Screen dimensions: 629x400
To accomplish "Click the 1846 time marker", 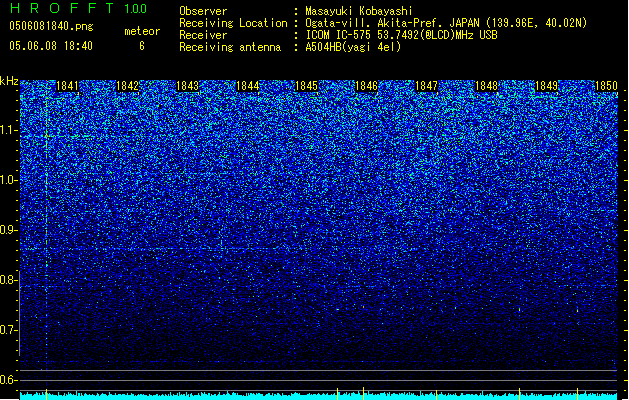I will pos(367,86).
